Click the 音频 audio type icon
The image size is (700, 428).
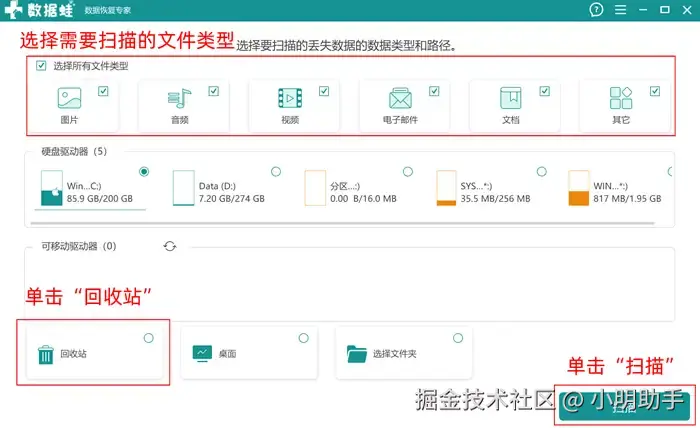[179, 98]
